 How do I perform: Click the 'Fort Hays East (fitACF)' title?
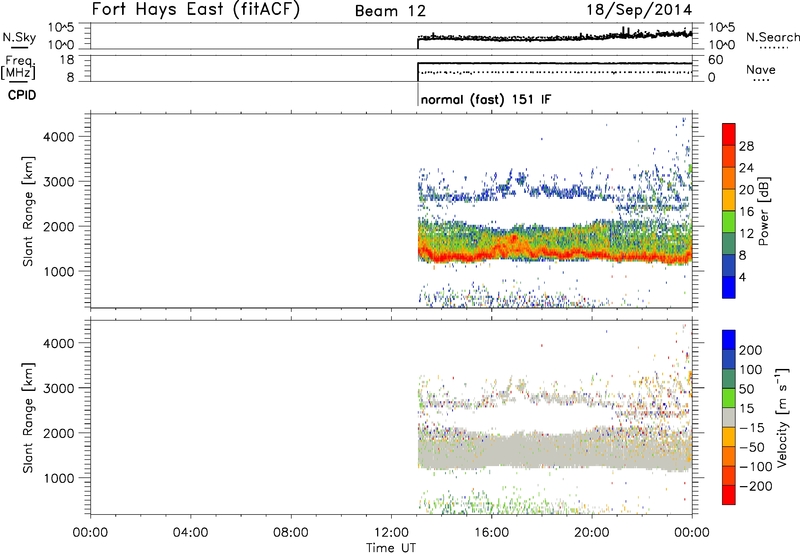(x=195, y=9)
